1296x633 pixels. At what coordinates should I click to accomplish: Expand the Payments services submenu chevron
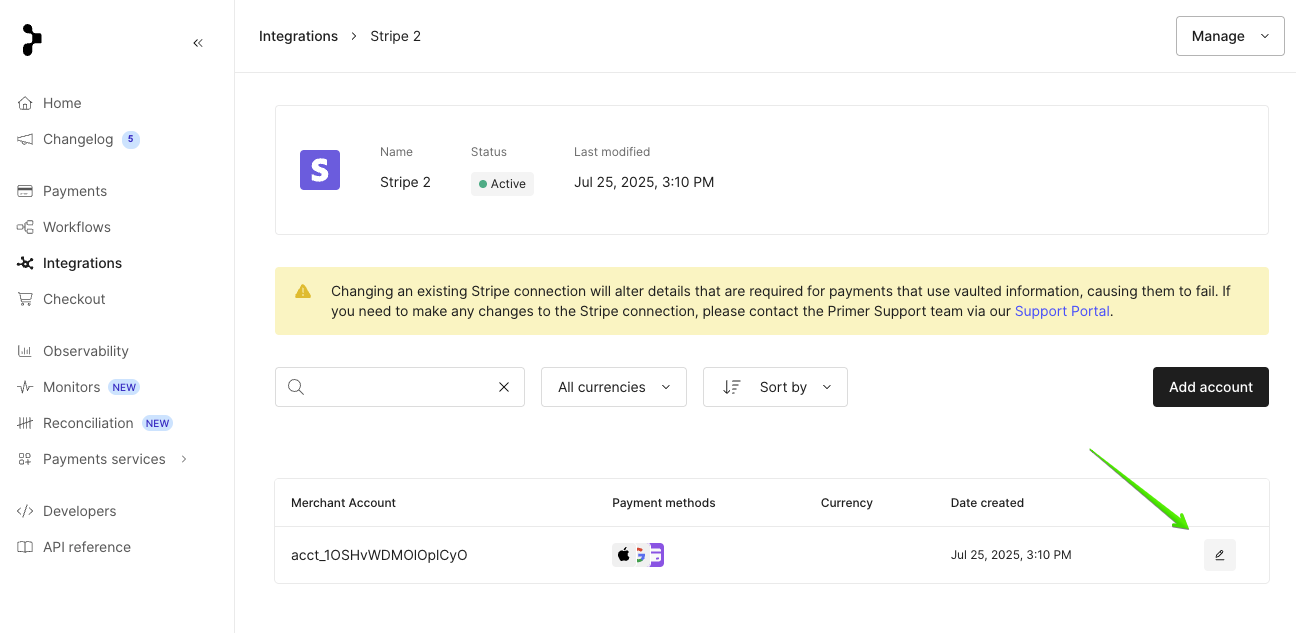(183, 459)
